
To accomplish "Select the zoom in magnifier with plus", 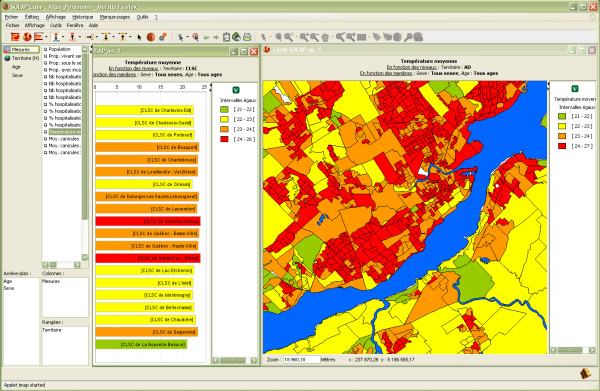I will (x=304, y=37).
